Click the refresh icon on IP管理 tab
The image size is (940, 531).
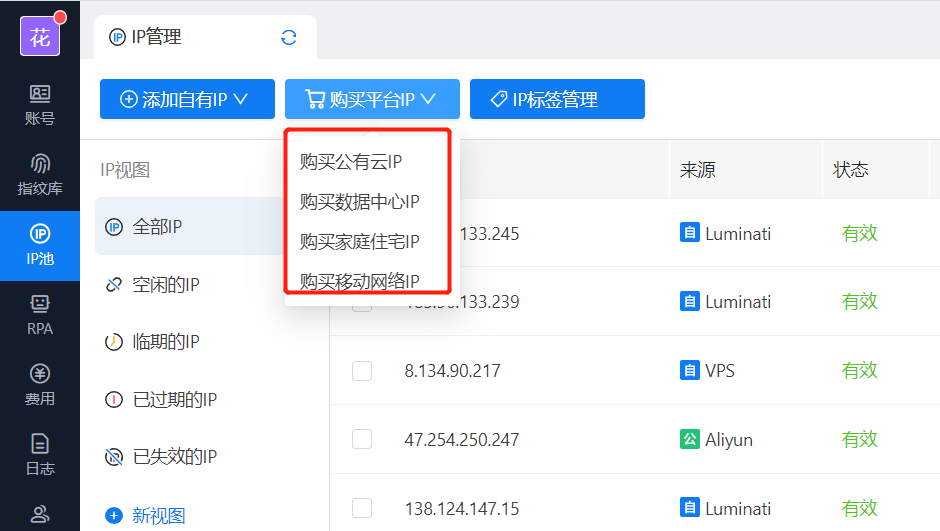(289, 38)
